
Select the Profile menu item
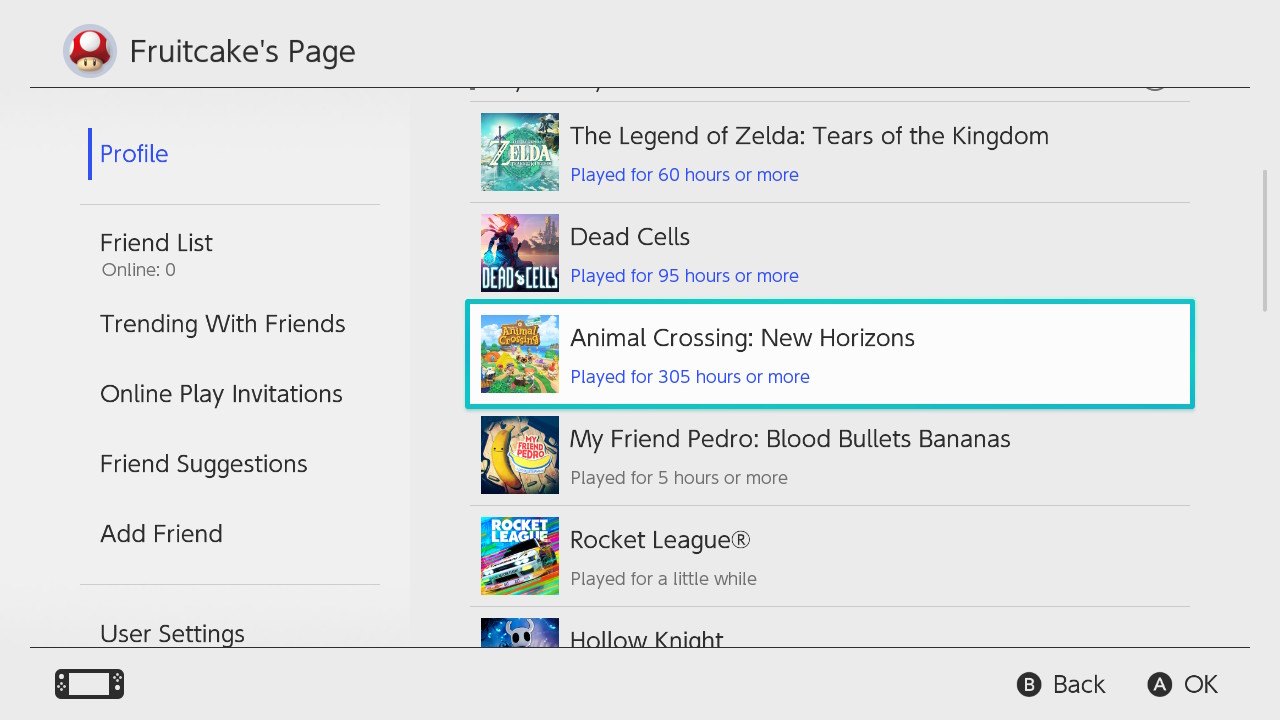pyautogui.click(x=134, y=154)
